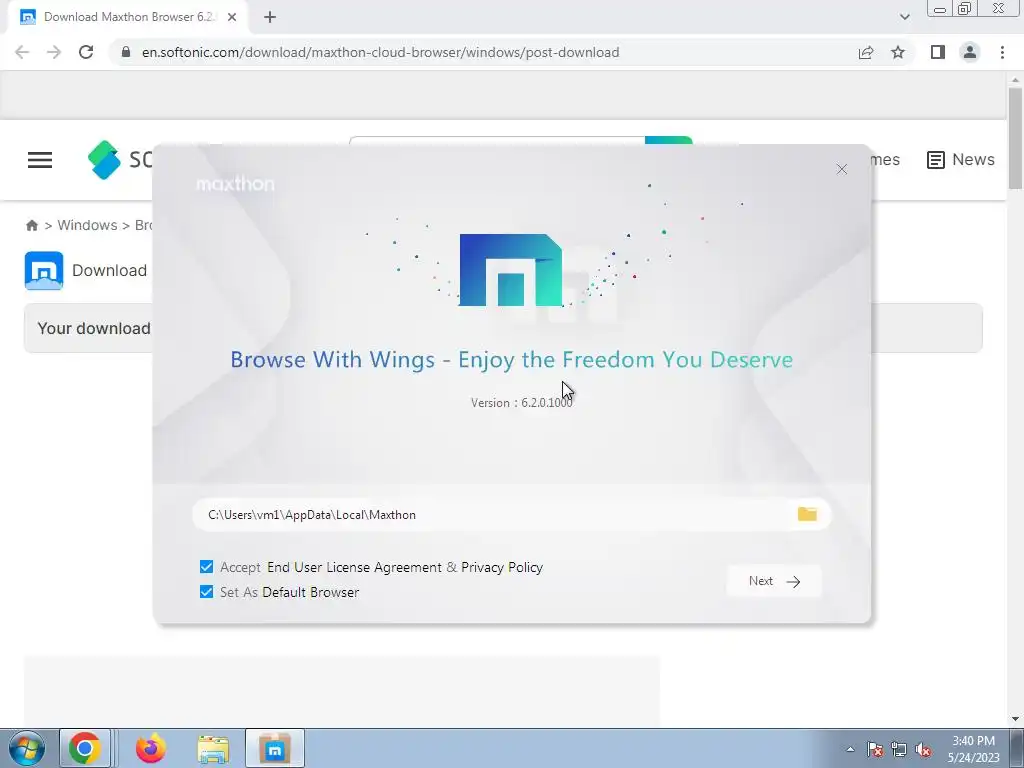Uncheck Set As Default Browser checkbox

point(206,592)
